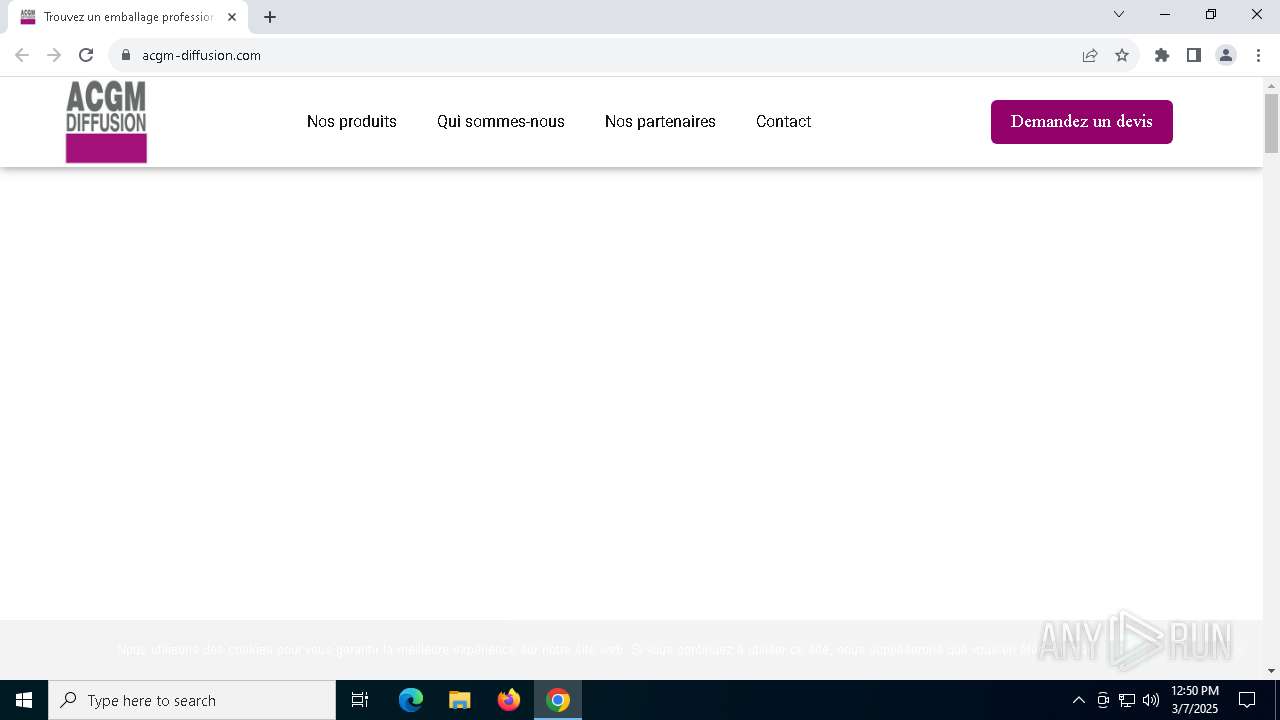This screenshot has height=720, width=1280.
Task: Open the taskbar clock and date
Action: tap(1195, 700)
